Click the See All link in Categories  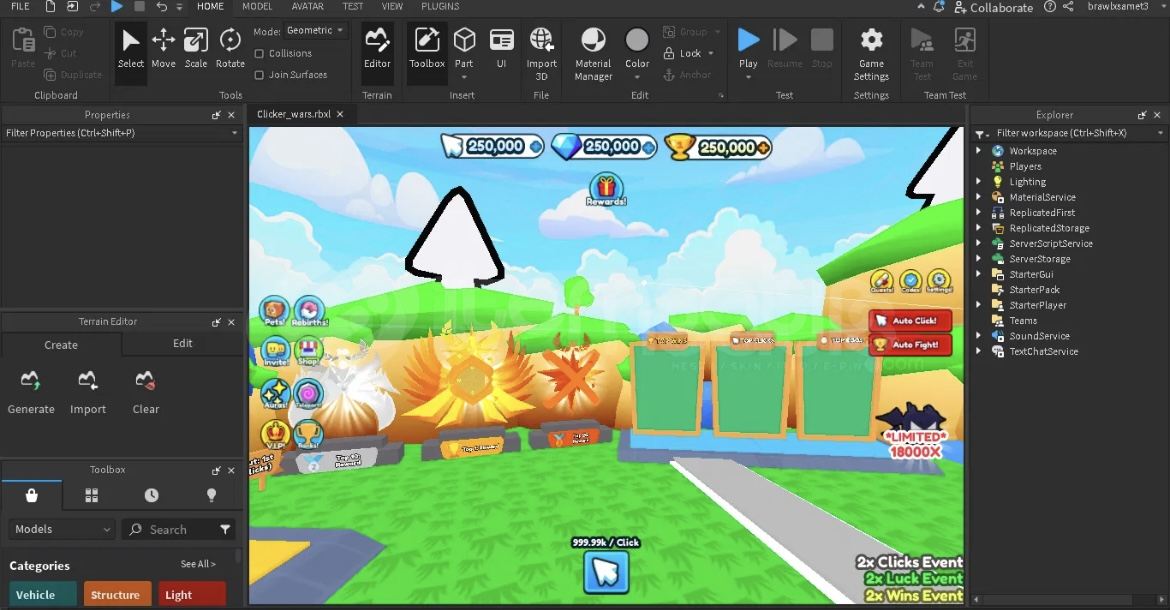(x=197, y=565)
